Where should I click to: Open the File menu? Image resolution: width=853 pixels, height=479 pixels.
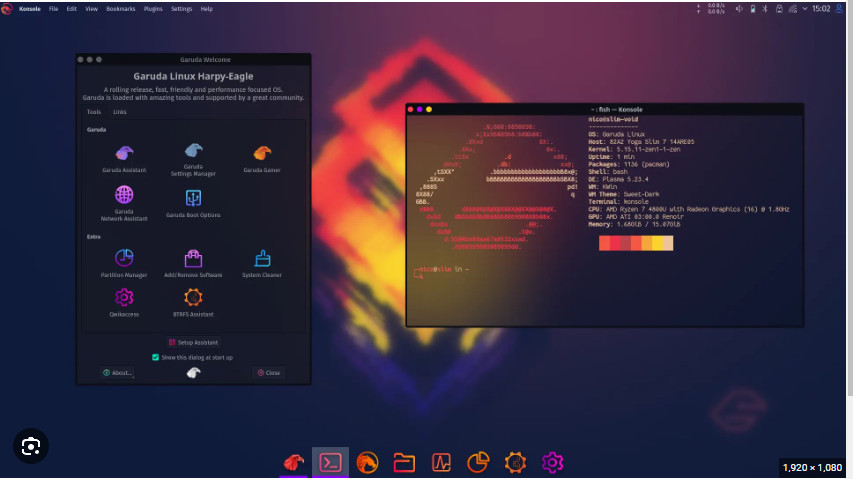[53, 9]
